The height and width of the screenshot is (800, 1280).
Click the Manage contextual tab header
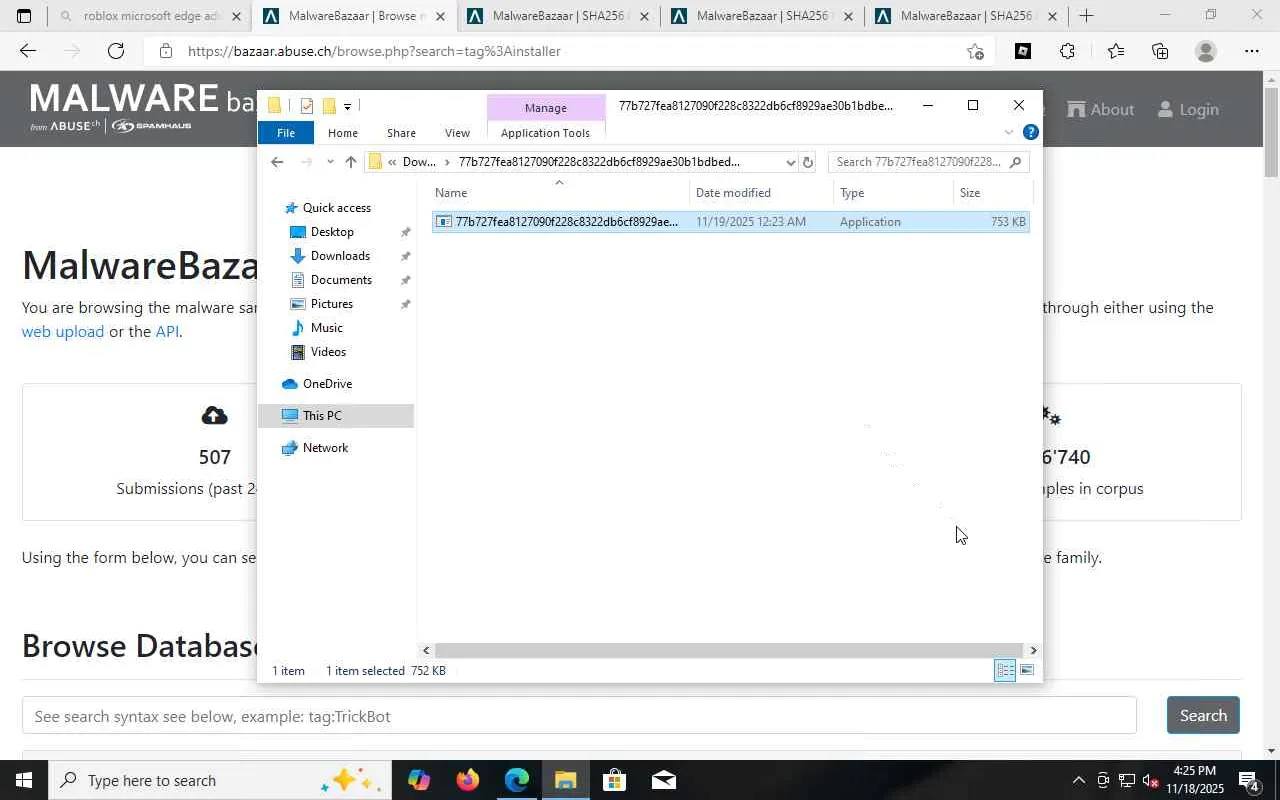click(x=546, y=107)
